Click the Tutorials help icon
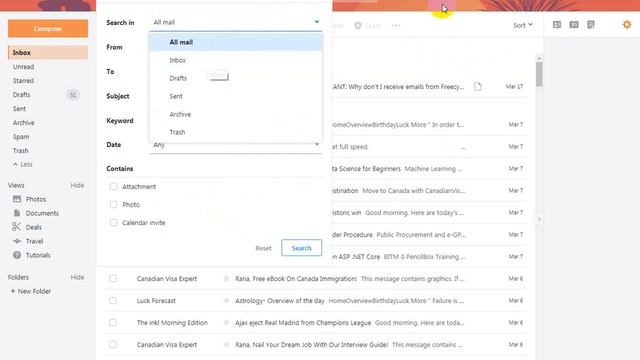This screenshot has height=360, width=640. click(17, 255)
